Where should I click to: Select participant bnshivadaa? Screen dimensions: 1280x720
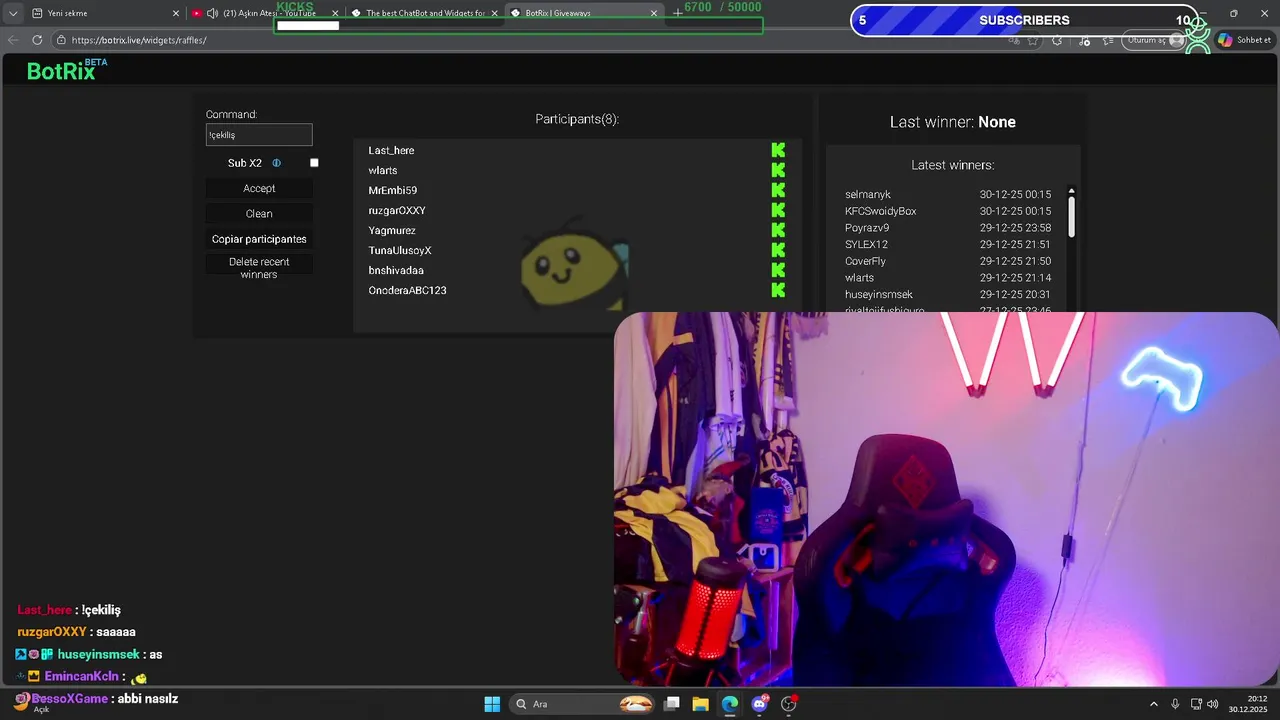(396, 270)
